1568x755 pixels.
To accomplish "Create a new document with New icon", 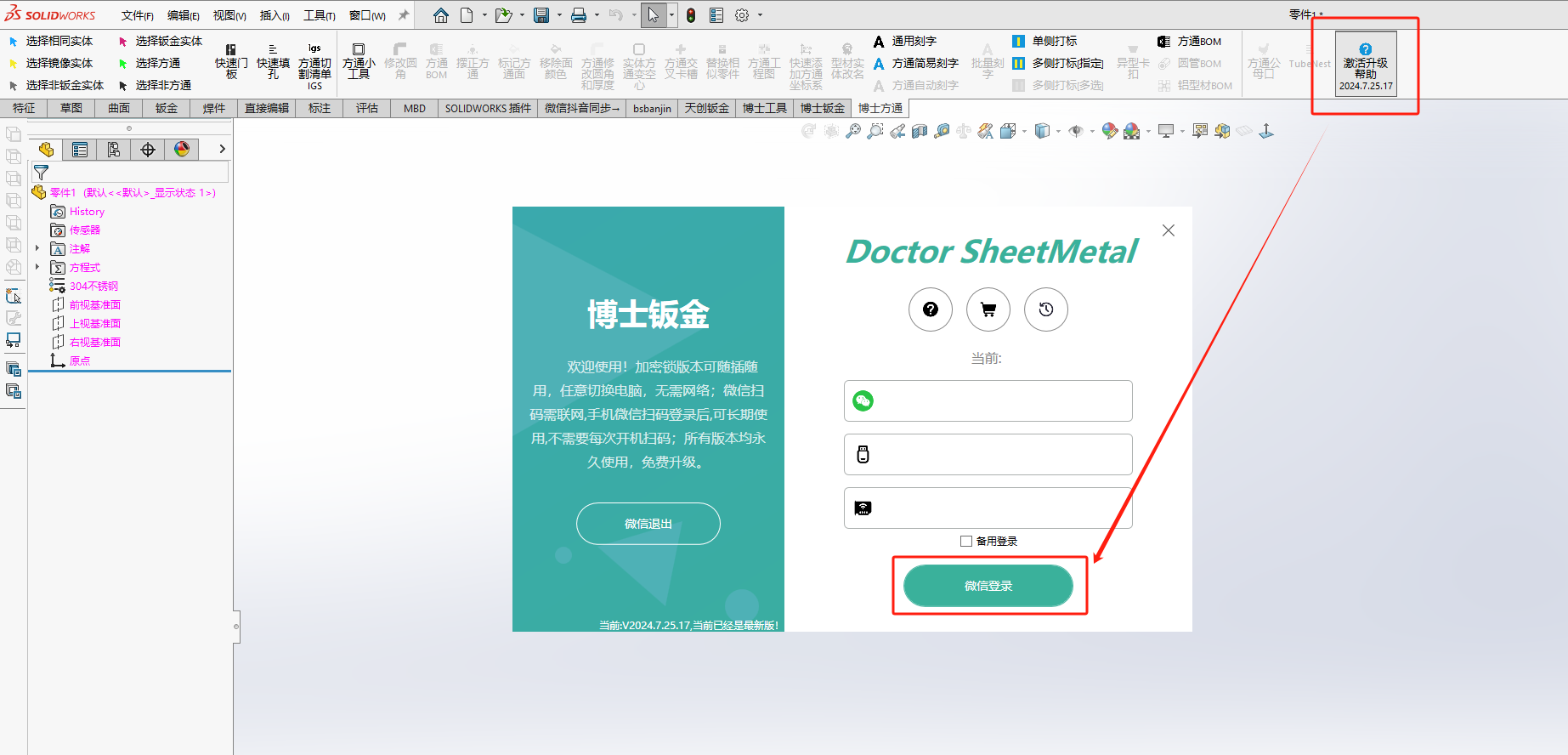I will point(467,15).
